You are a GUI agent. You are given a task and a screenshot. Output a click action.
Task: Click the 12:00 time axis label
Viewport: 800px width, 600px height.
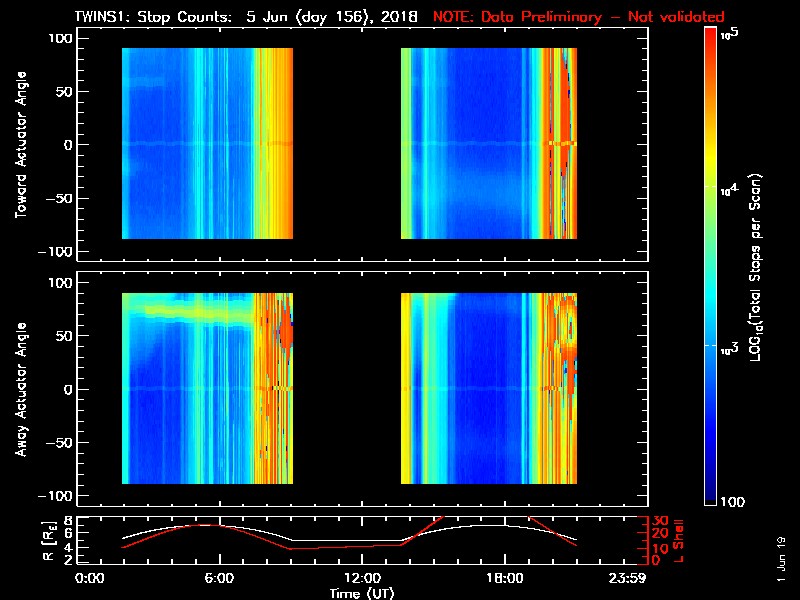(x=362, y=578)
